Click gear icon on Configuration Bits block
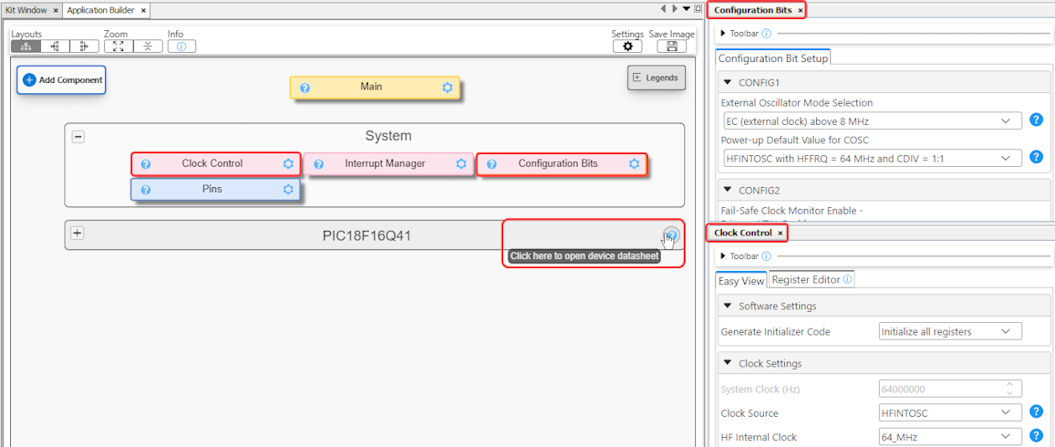The height and width of the screenshot is (447, 1055). pos(634,164)
